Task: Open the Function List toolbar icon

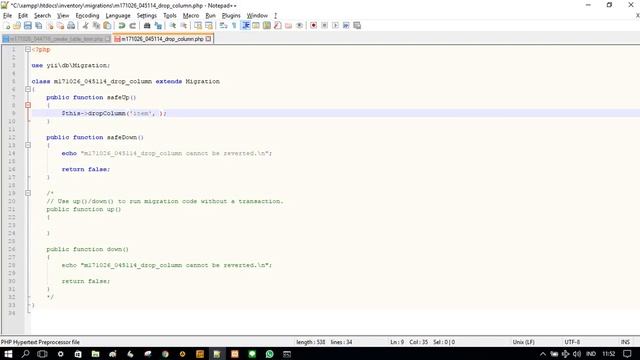Action: 278,26
